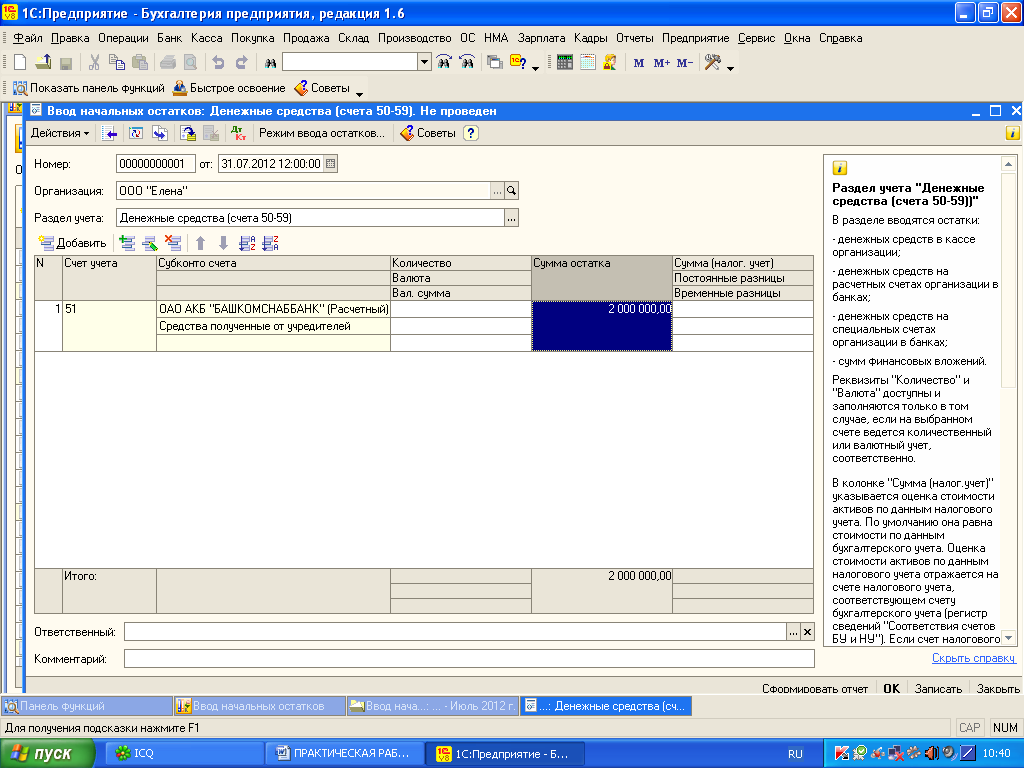Click Показать панель функций button
This screenshot has height=768, width=1024.
pos(89,88)
